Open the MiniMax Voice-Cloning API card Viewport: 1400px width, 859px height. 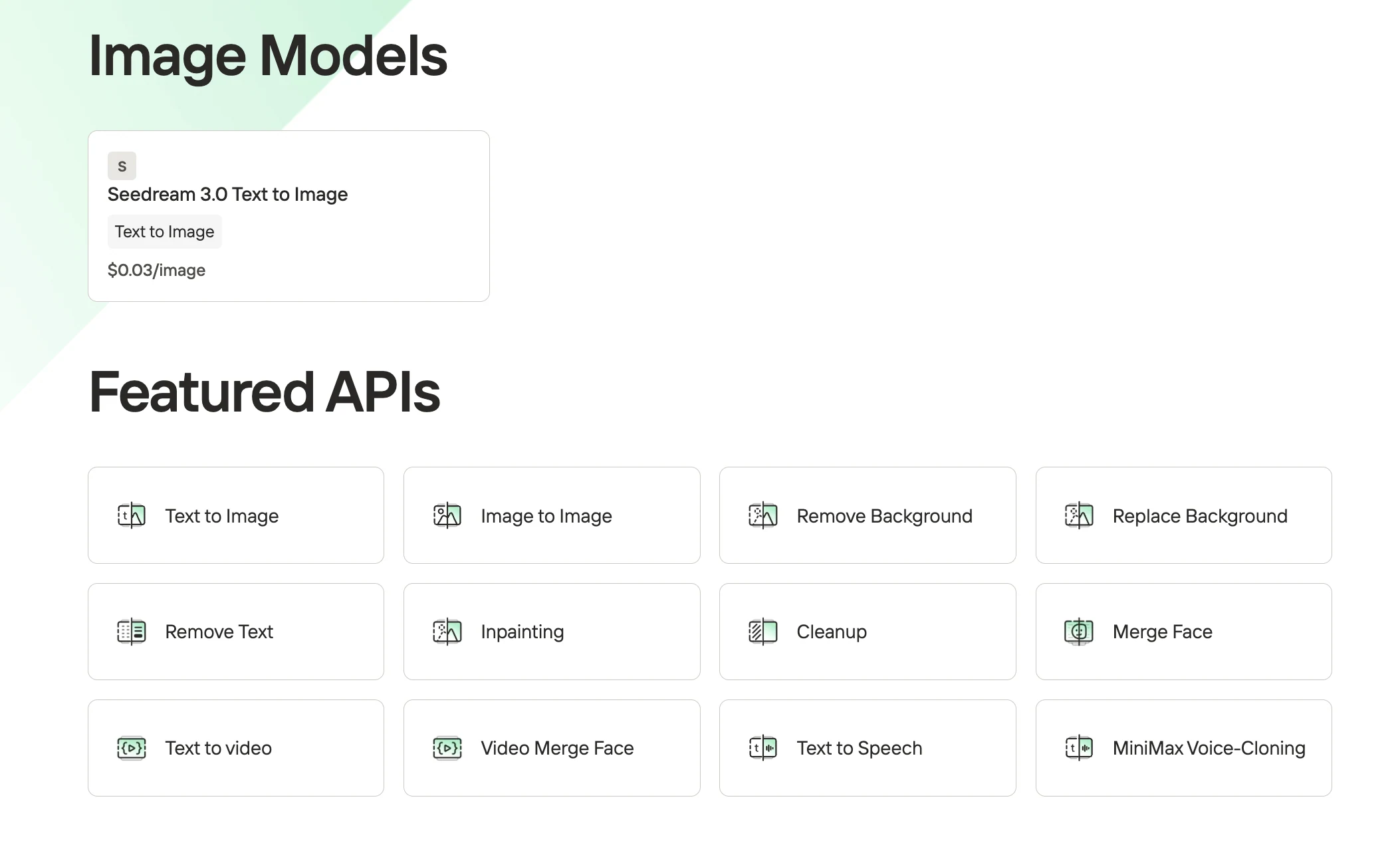tap(1183, 748)
